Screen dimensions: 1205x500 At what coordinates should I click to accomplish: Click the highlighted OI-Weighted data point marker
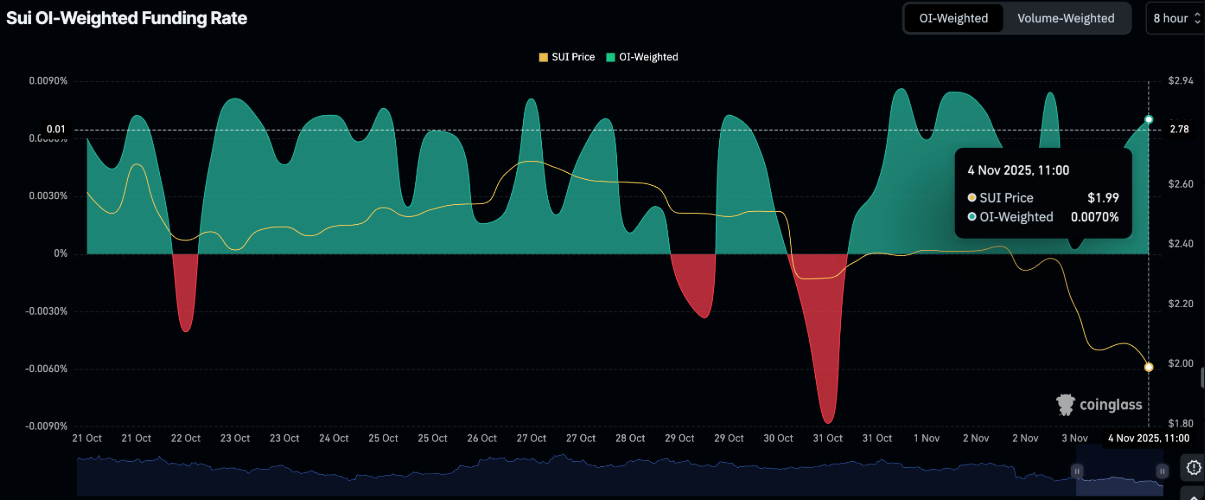tap(1148, 120)
